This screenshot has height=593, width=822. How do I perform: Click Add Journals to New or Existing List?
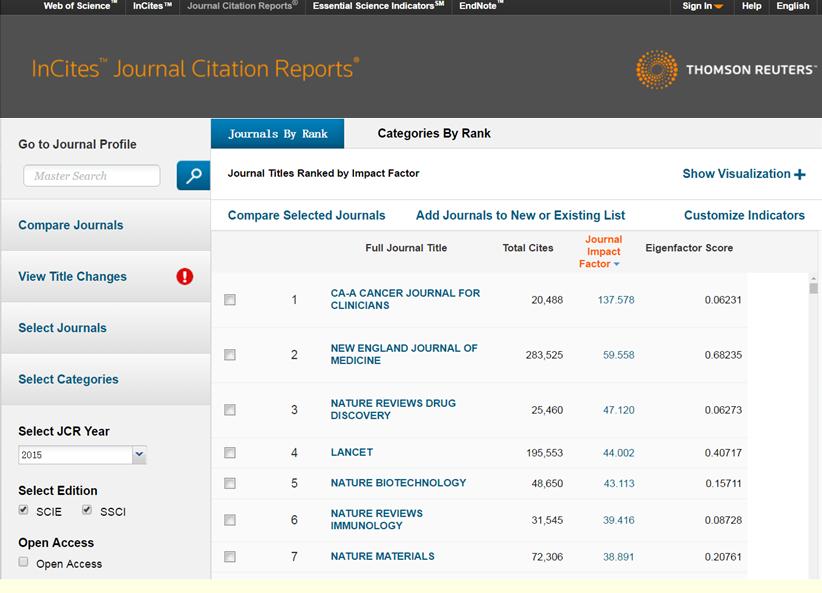click(520, 215)
